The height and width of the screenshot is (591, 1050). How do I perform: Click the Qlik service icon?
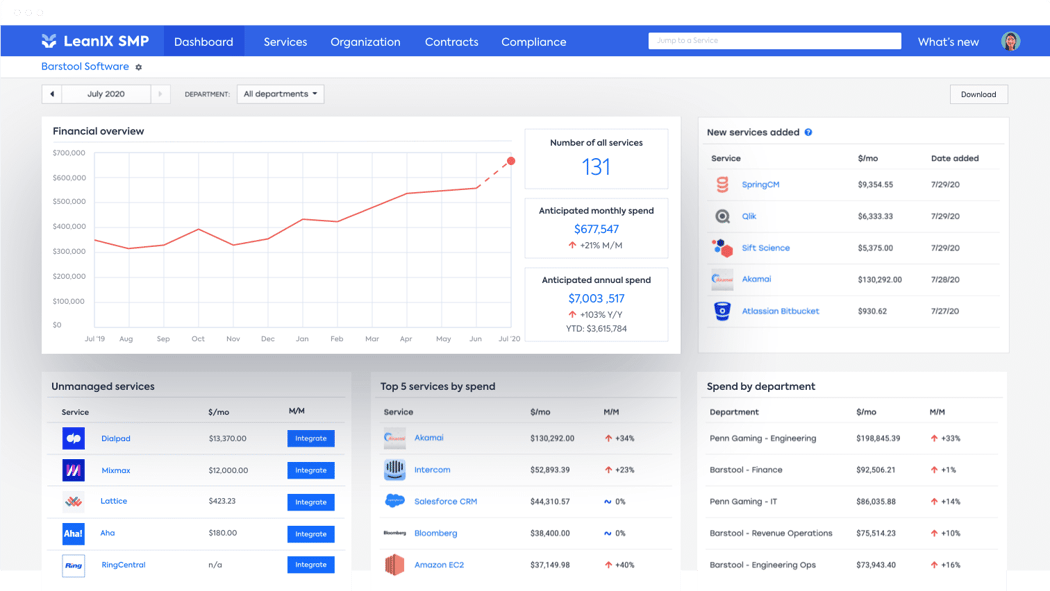point(722,216)
